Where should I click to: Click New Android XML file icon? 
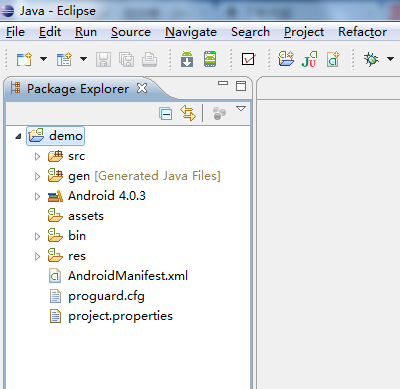coord(333,59)
